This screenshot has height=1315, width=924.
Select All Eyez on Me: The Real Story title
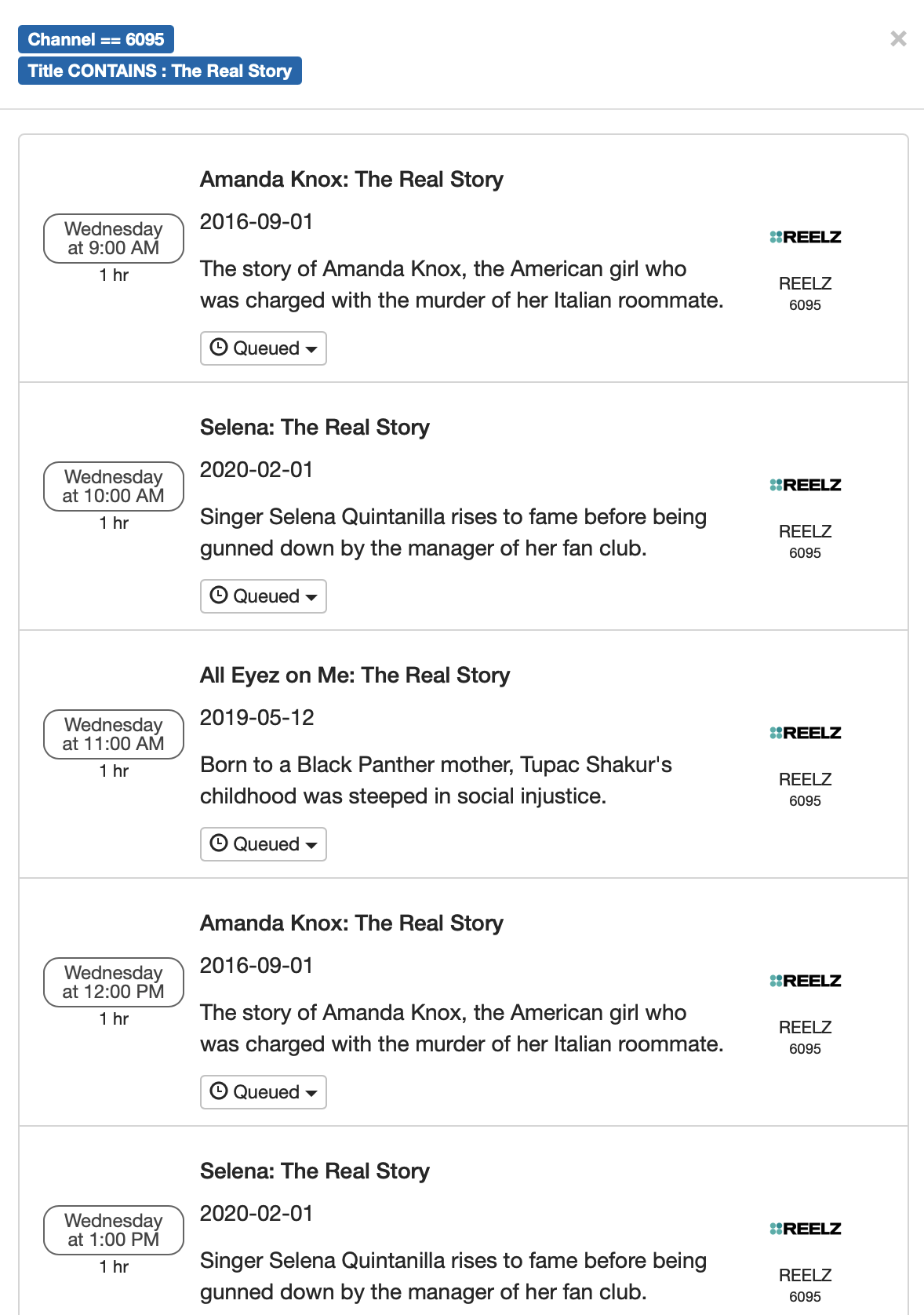click(355, 676)
